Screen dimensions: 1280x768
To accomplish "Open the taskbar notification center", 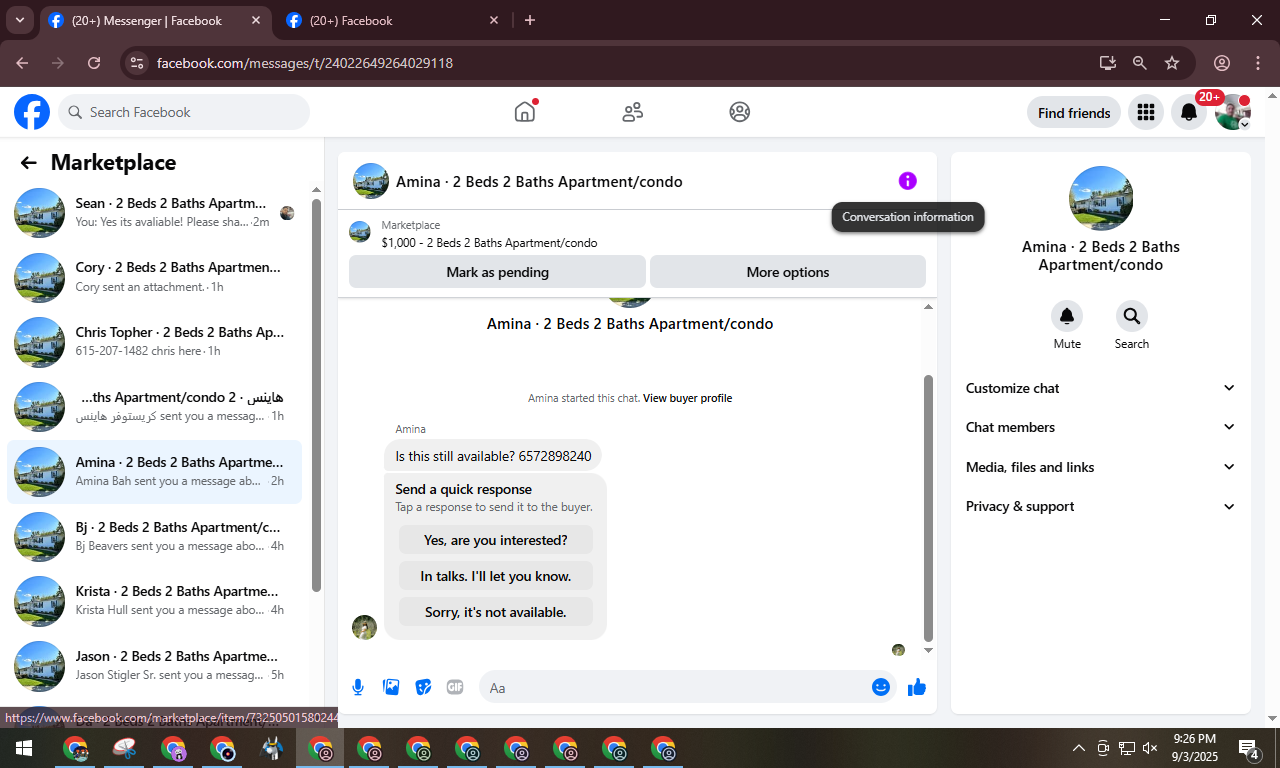I will click(x=1249, y=748).
